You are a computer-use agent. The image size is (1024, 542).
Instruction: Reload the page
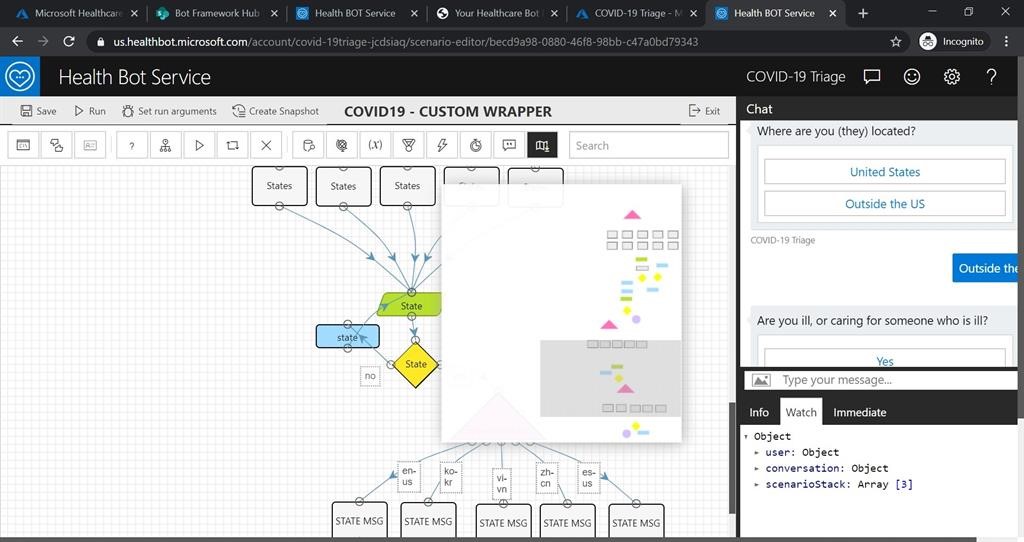pyautogui.click(x=69, y=41)
